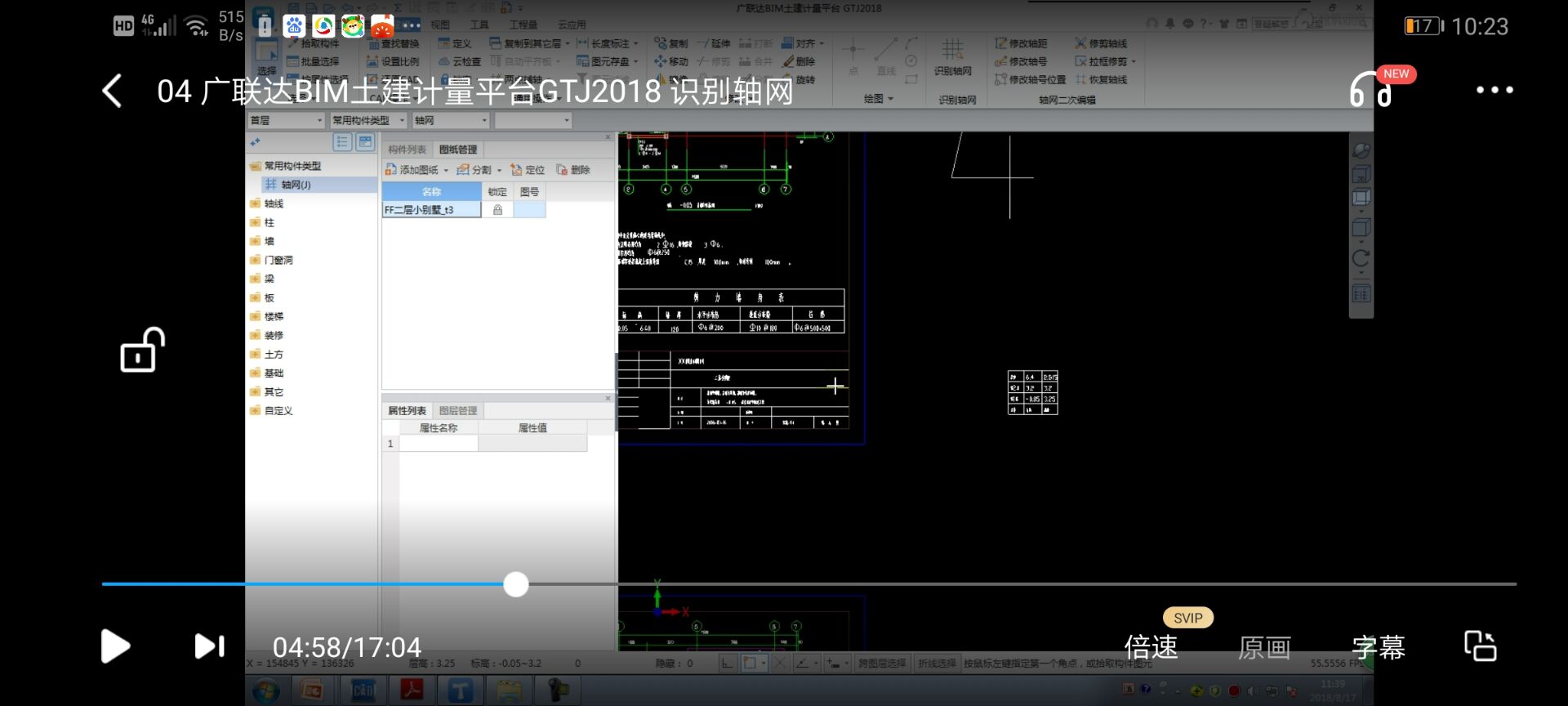Click the 识别轴网 grid icon

pos(952,56)
